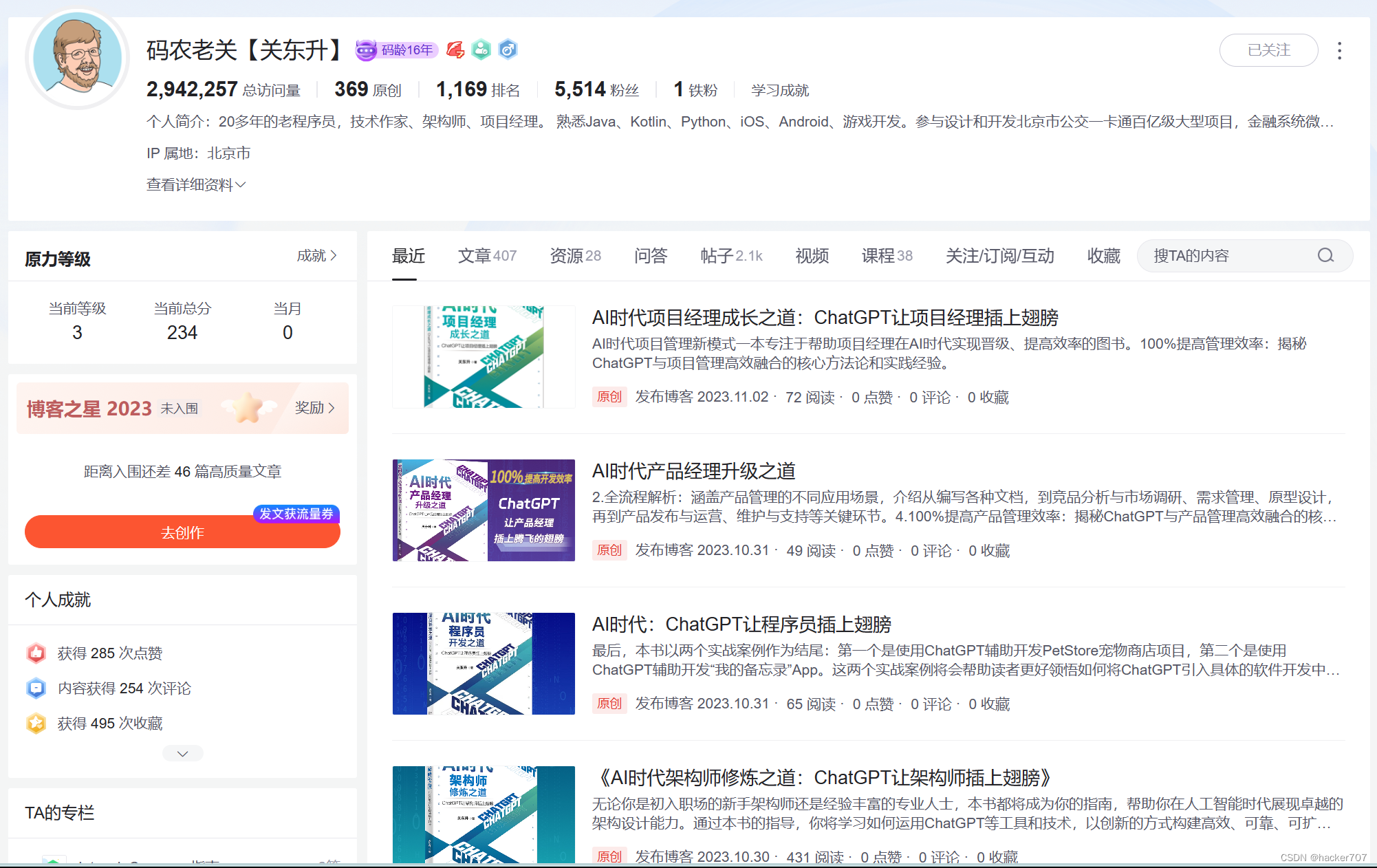Viewport: 1377px width, 868px height.
Task: Toggle the 已关注 follow button
Action: [x=1268, y=50]
